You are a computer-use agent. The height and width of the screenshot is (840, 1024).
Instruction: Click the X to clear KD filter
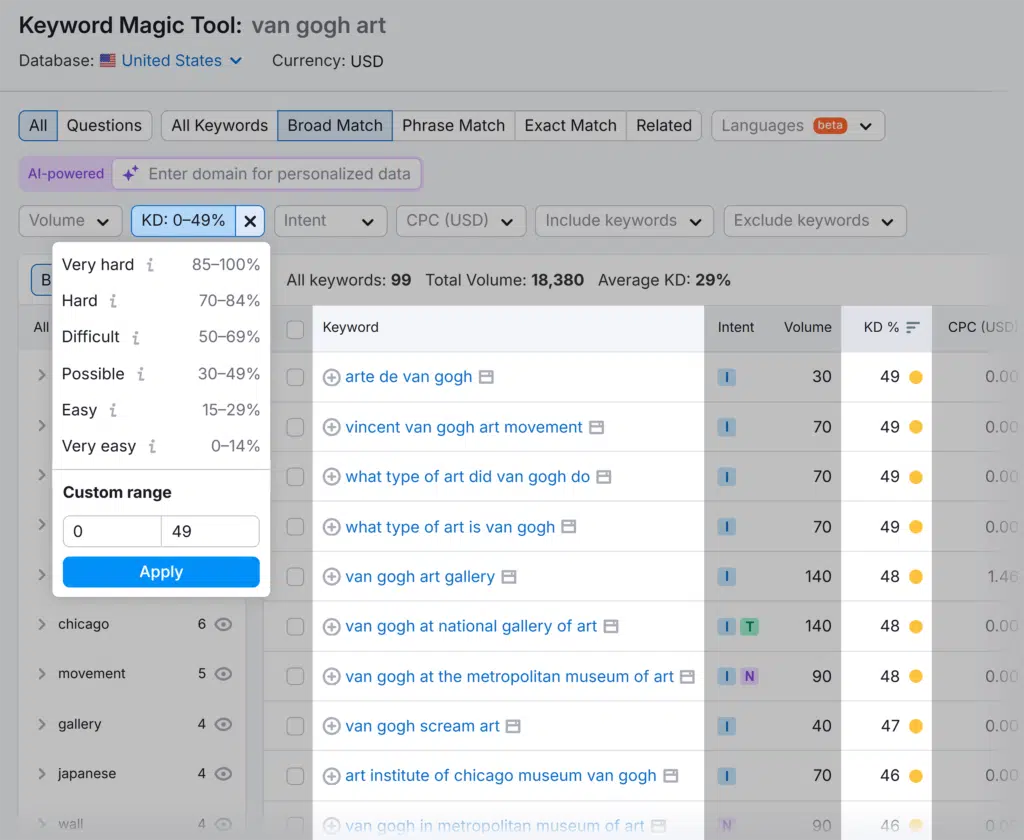(250, 221)
